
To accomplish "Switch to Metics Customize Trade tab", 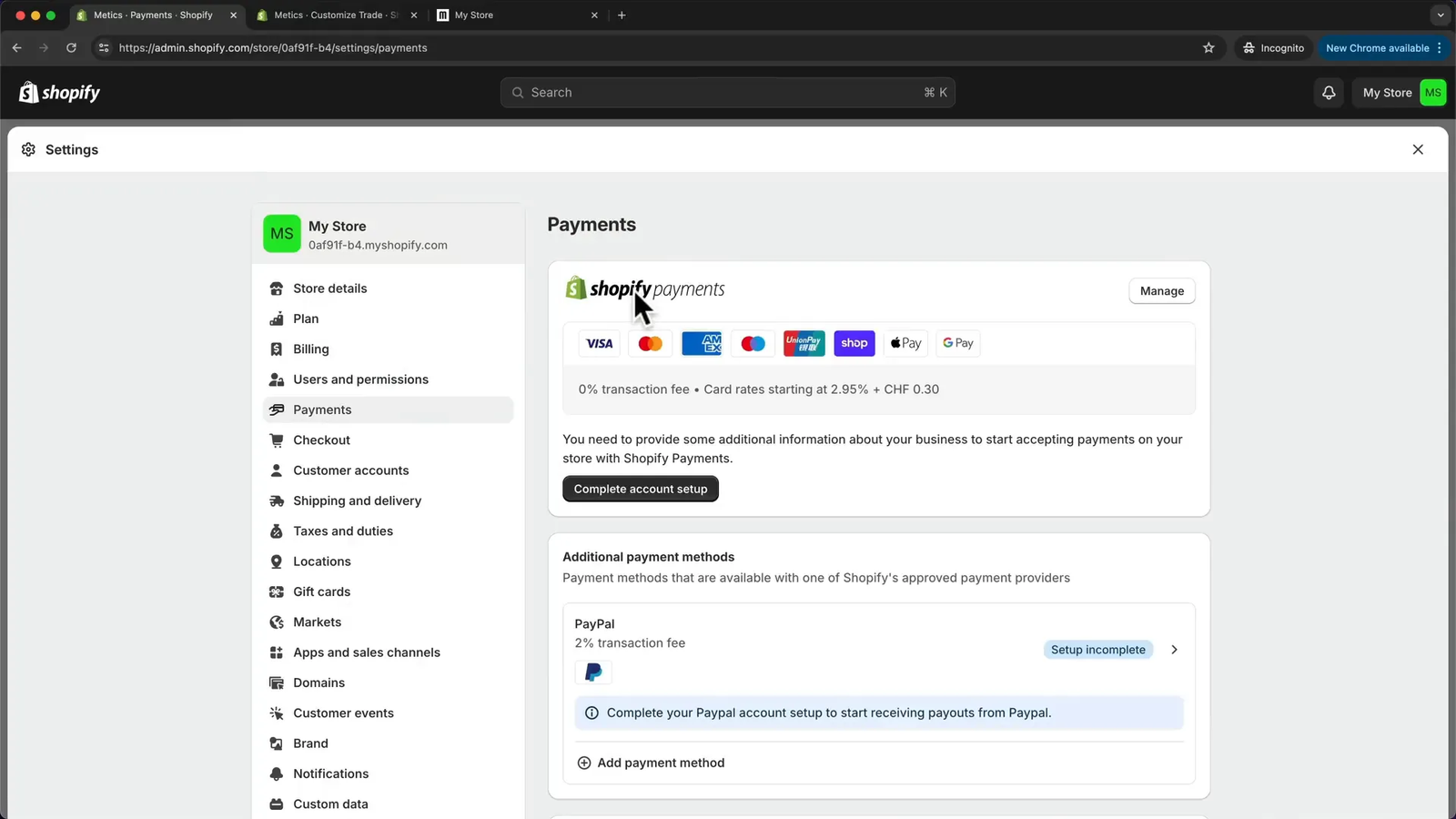I will [337, 15].
